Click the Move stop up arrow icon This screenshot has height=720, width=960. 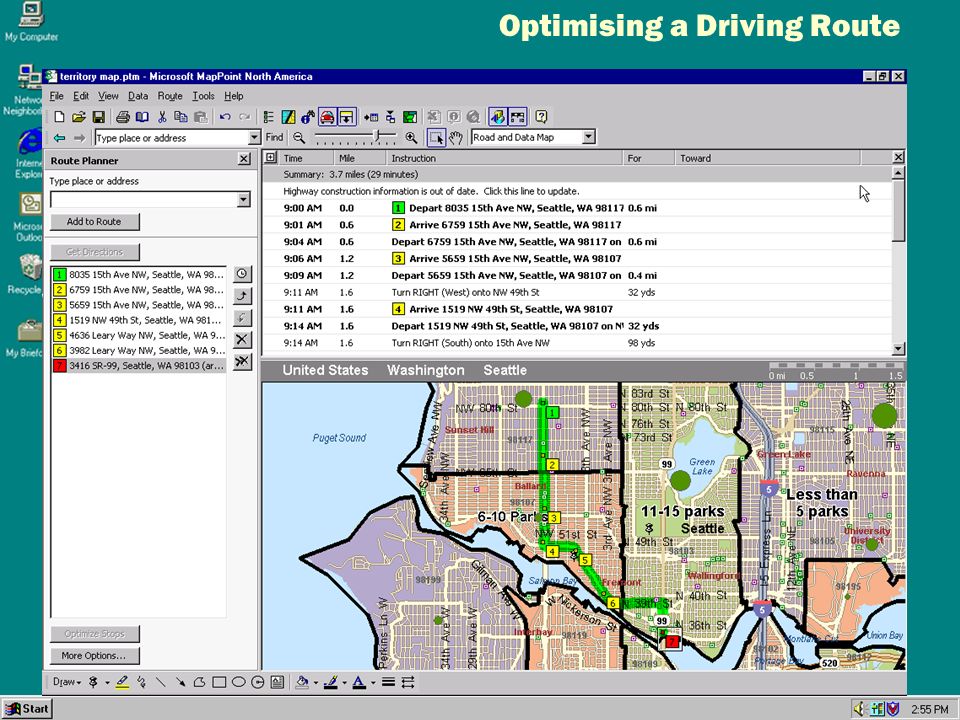point(242,296)
